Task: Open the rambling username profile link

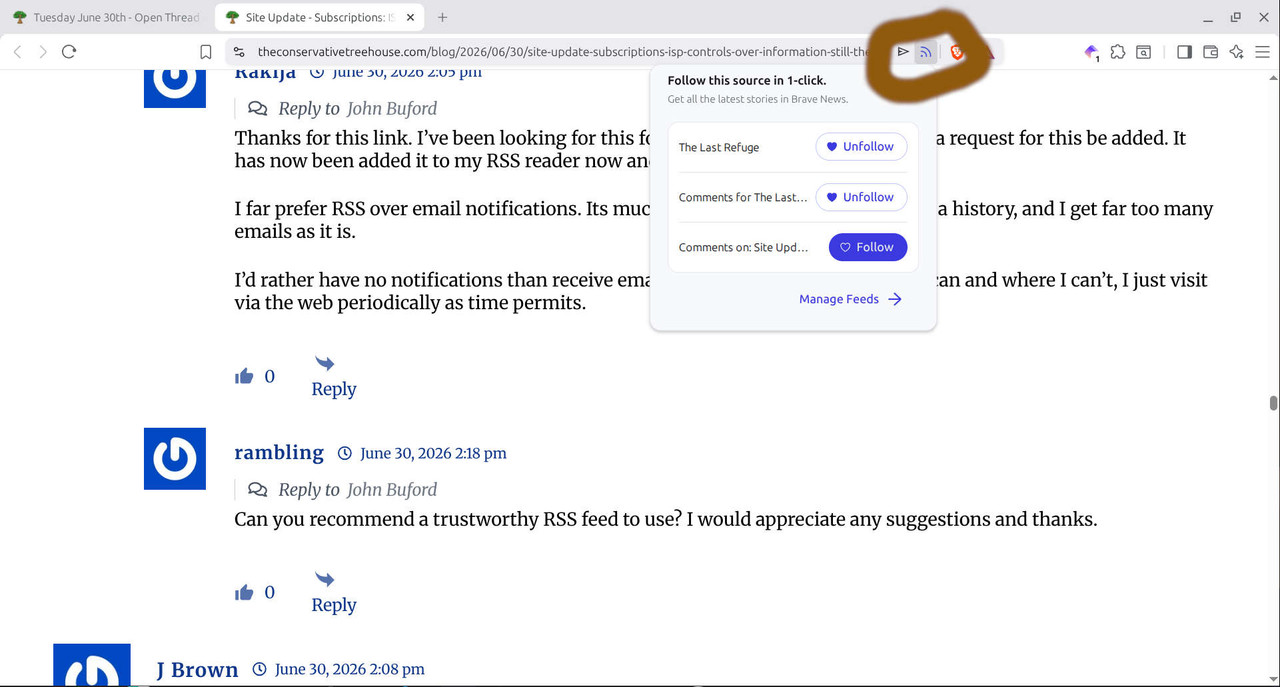Action: [x=279, y=452]
